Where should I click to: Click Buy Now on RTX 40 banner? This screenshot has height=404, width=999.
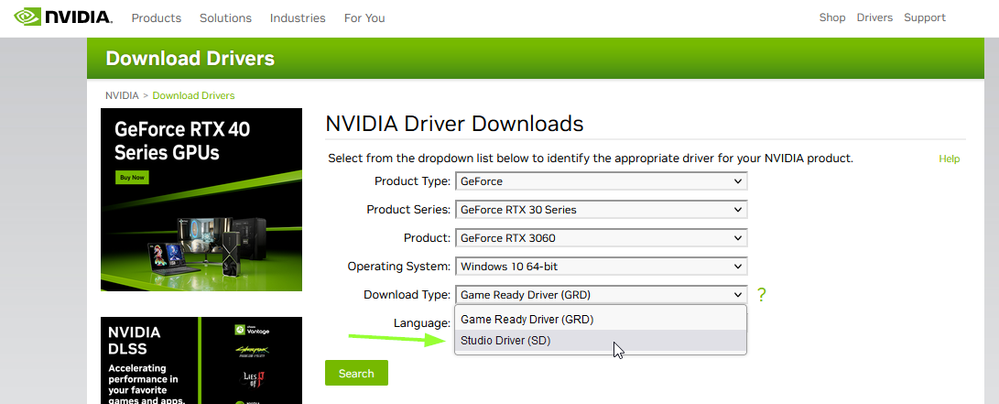(x=132, y=177)
